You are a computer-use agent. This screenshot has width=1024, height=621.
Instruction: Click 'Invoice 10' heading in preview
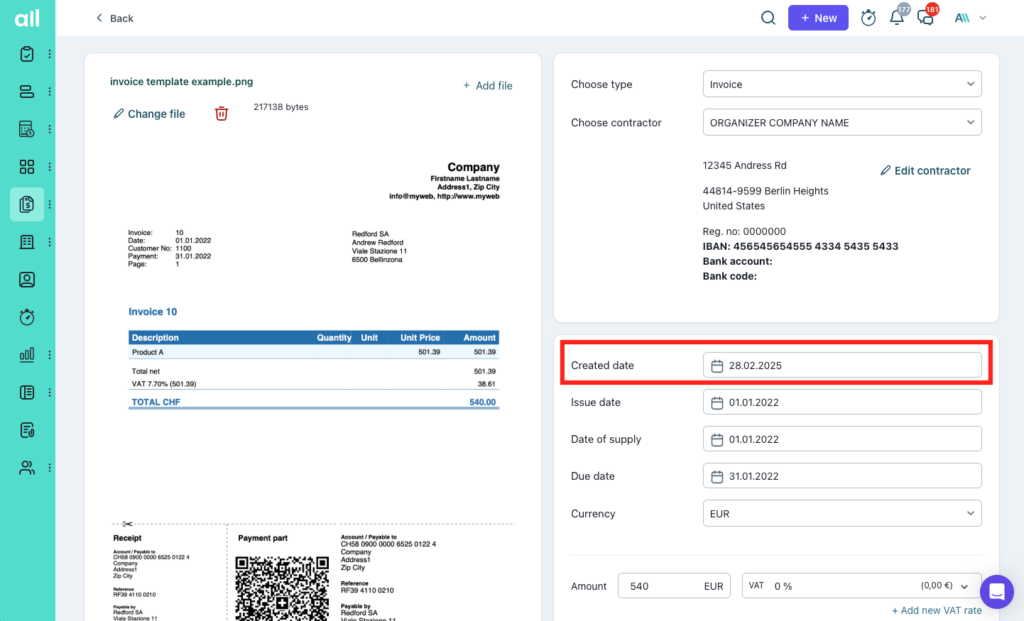152,311
